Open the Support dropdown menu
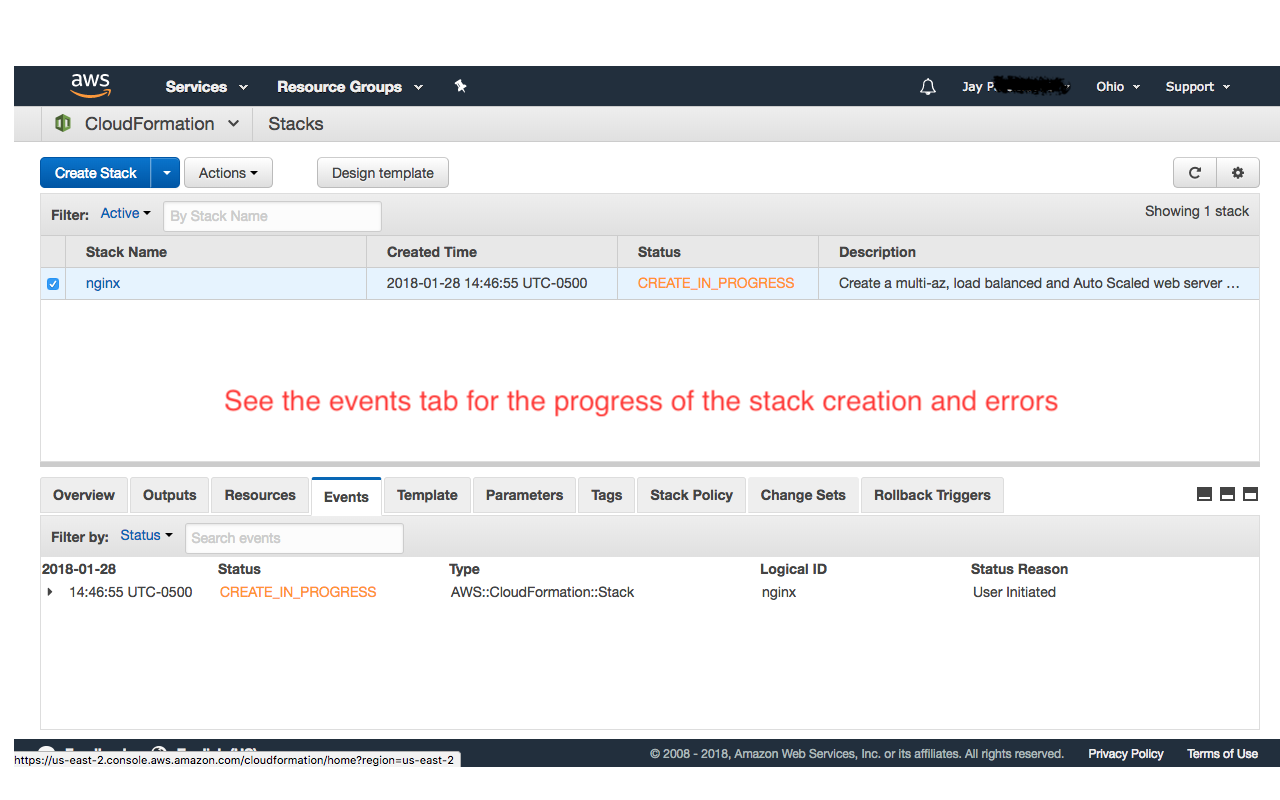Viewport: 1280px width, 800px height. pyautogui.click(x=1198, y=87)
